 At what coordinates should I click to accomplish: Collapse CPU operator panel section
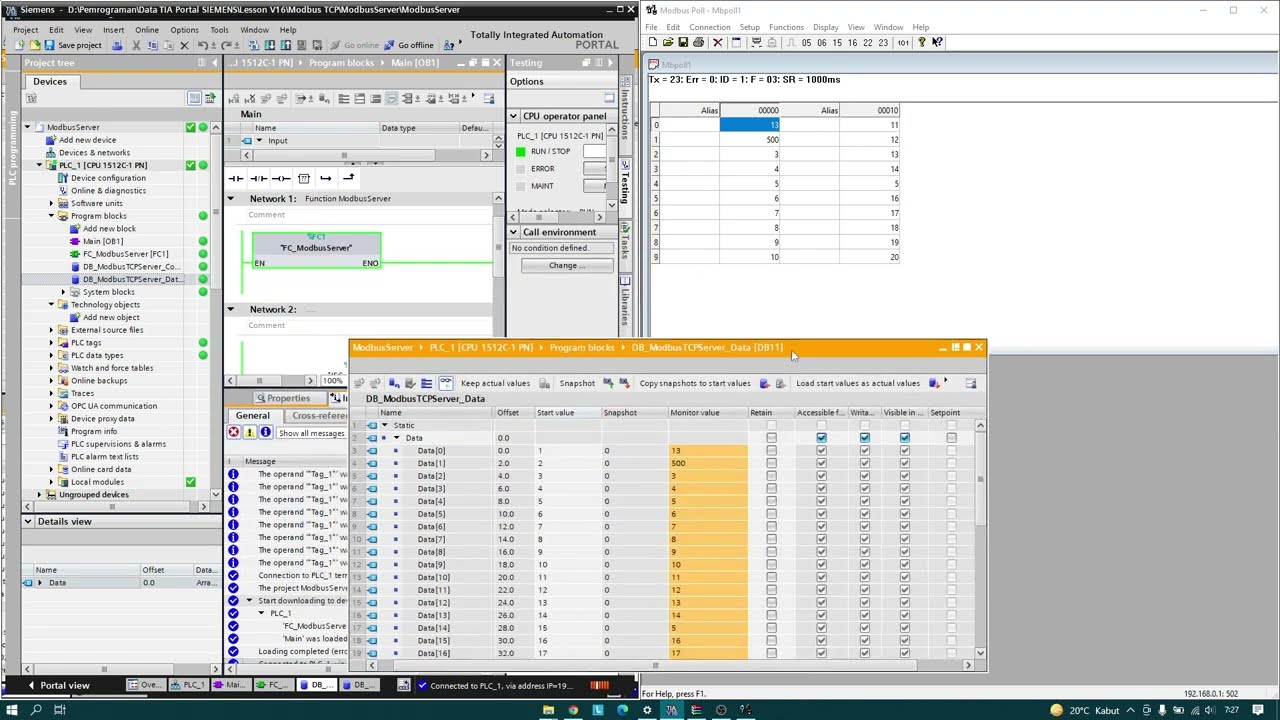pos(514,116)
